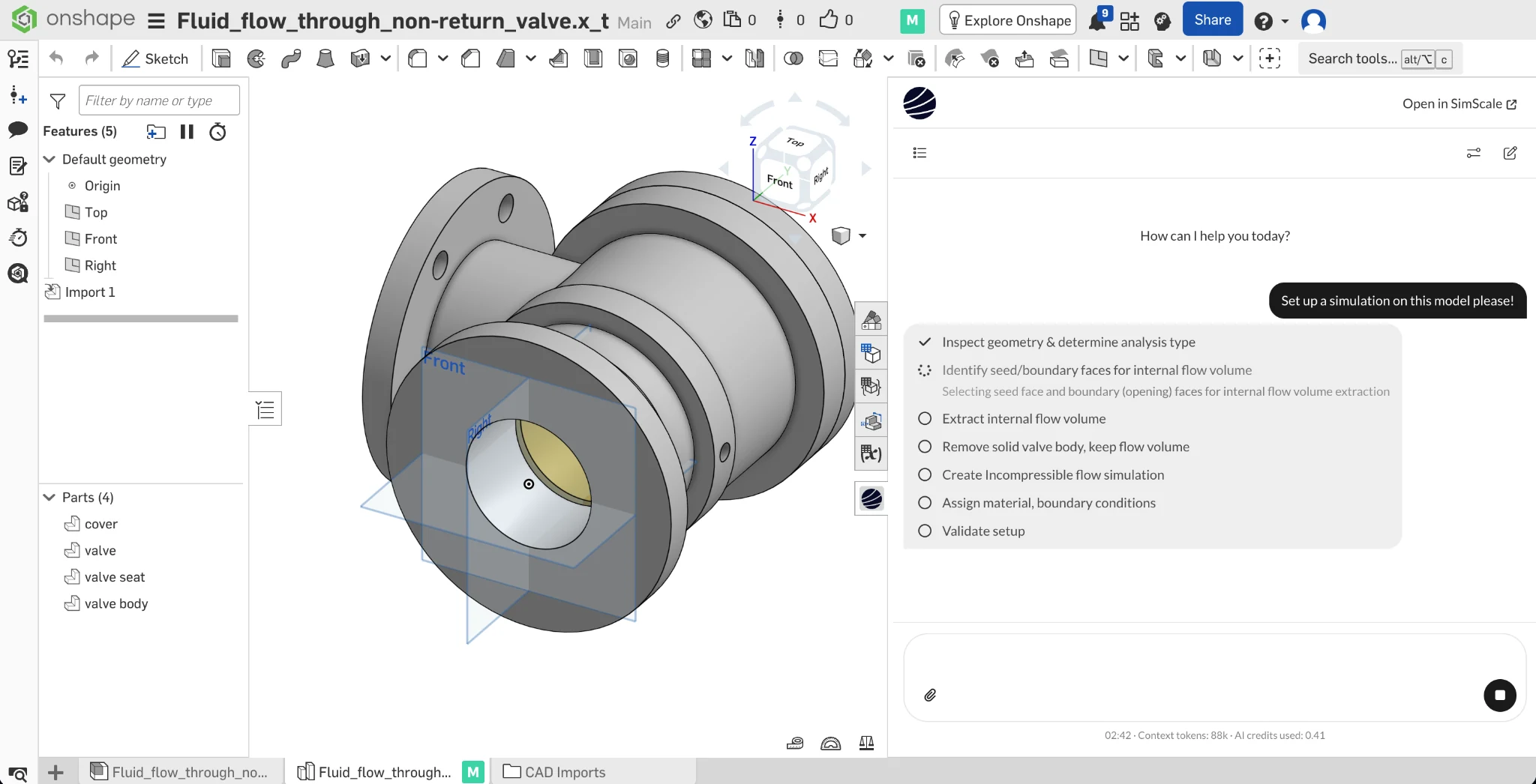
Task: Click the chat message input box
Action: click(x=1215, y=678)
